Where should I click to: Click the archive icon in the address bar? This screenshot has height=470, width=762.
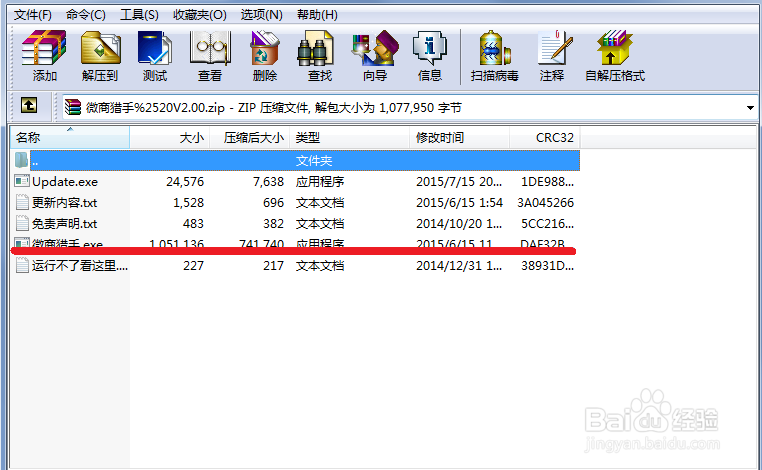tap(73, 107)
